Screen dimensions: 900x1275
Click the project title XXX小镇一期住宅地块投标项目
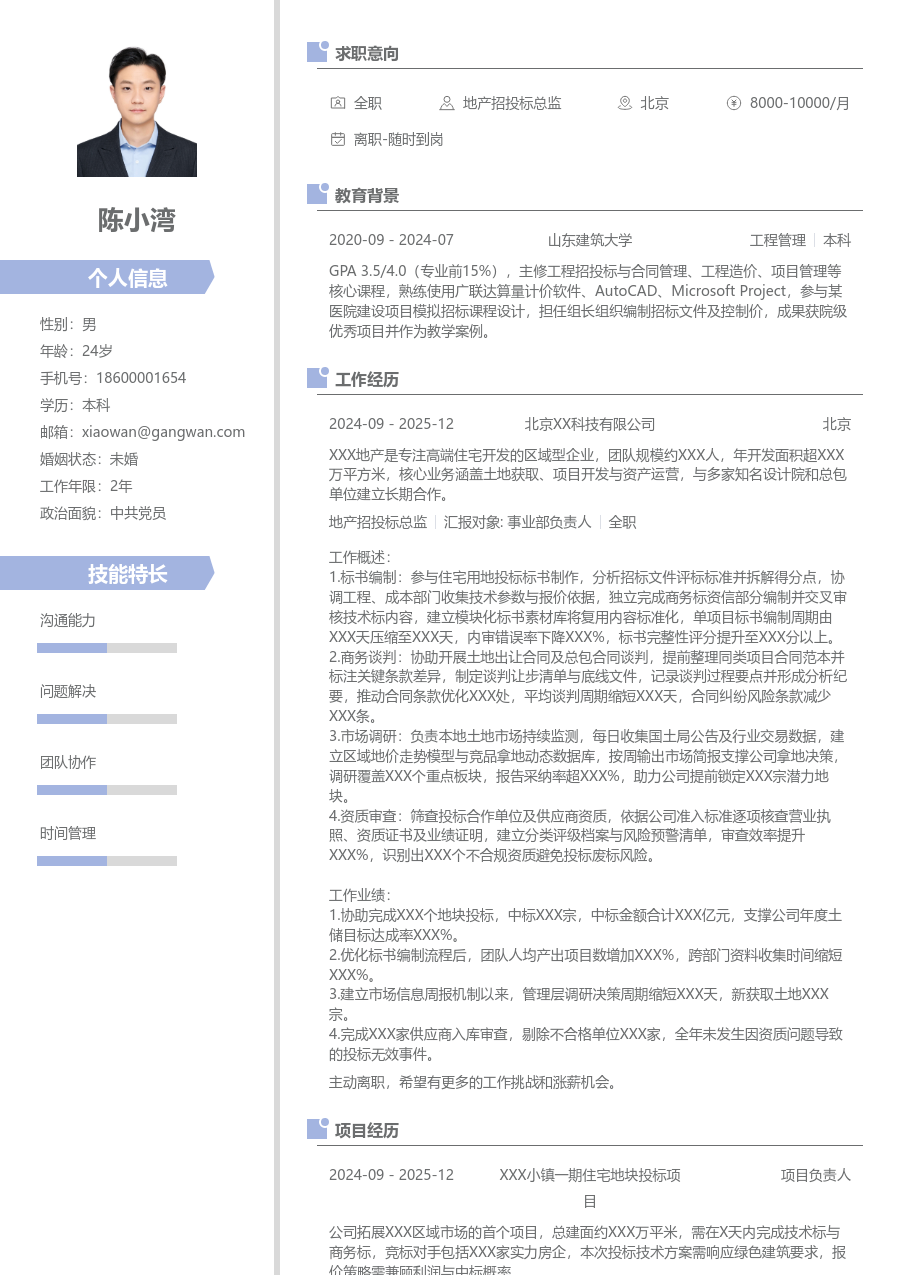tap(590, 1188)
